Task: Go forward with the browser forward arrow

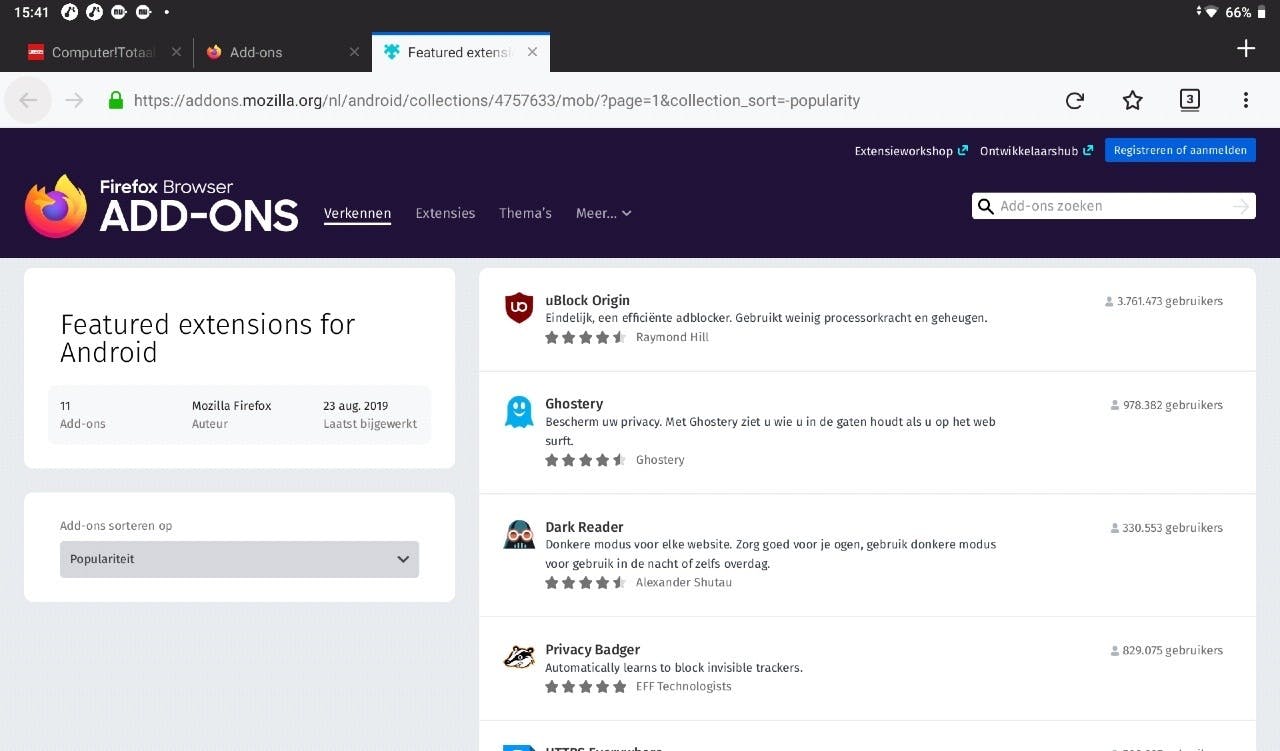Action: 74,100
